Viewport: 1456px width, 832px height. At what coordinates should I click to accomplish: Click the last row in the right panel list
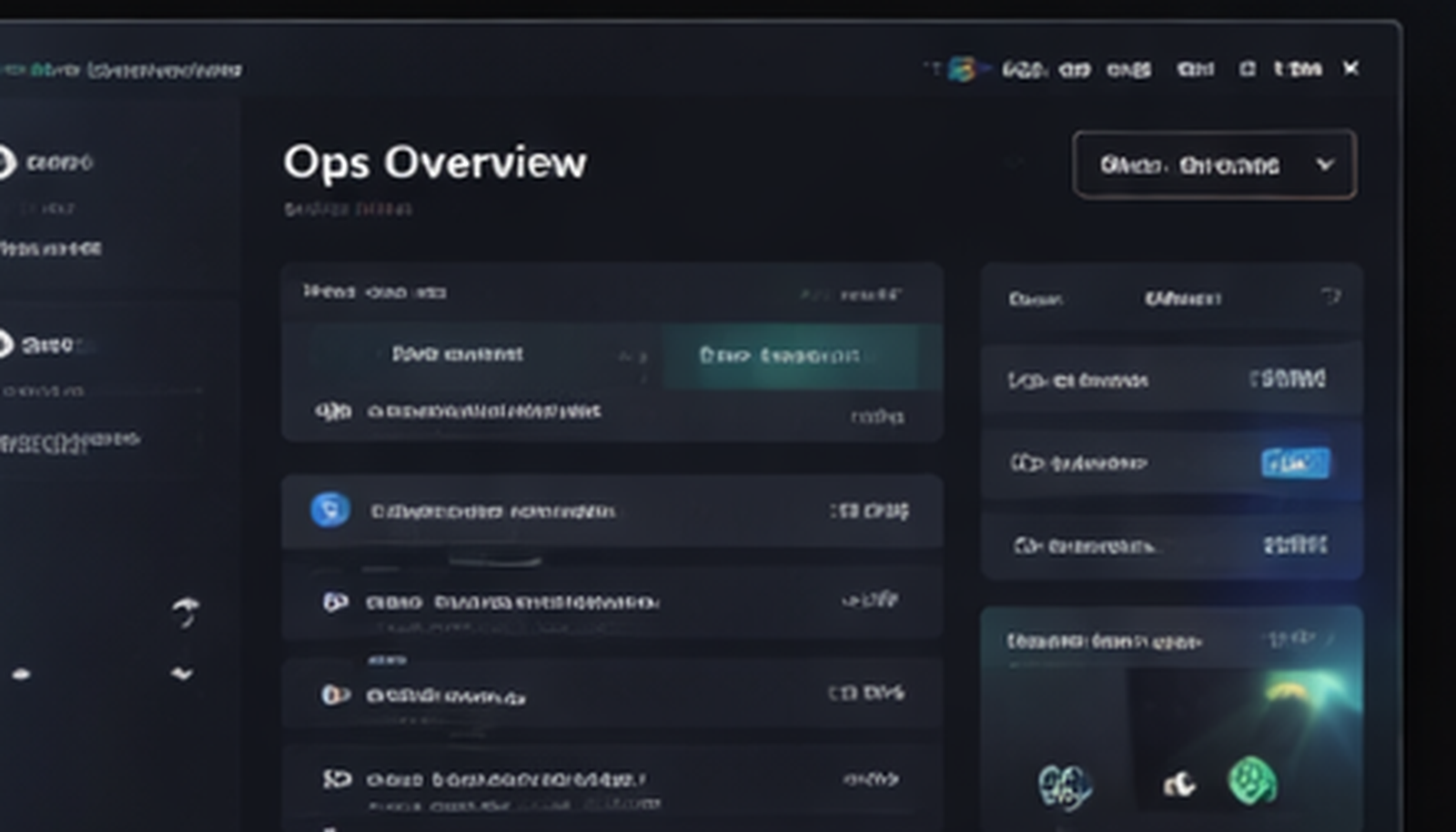pyautogui.click(x=1170, y=545)
